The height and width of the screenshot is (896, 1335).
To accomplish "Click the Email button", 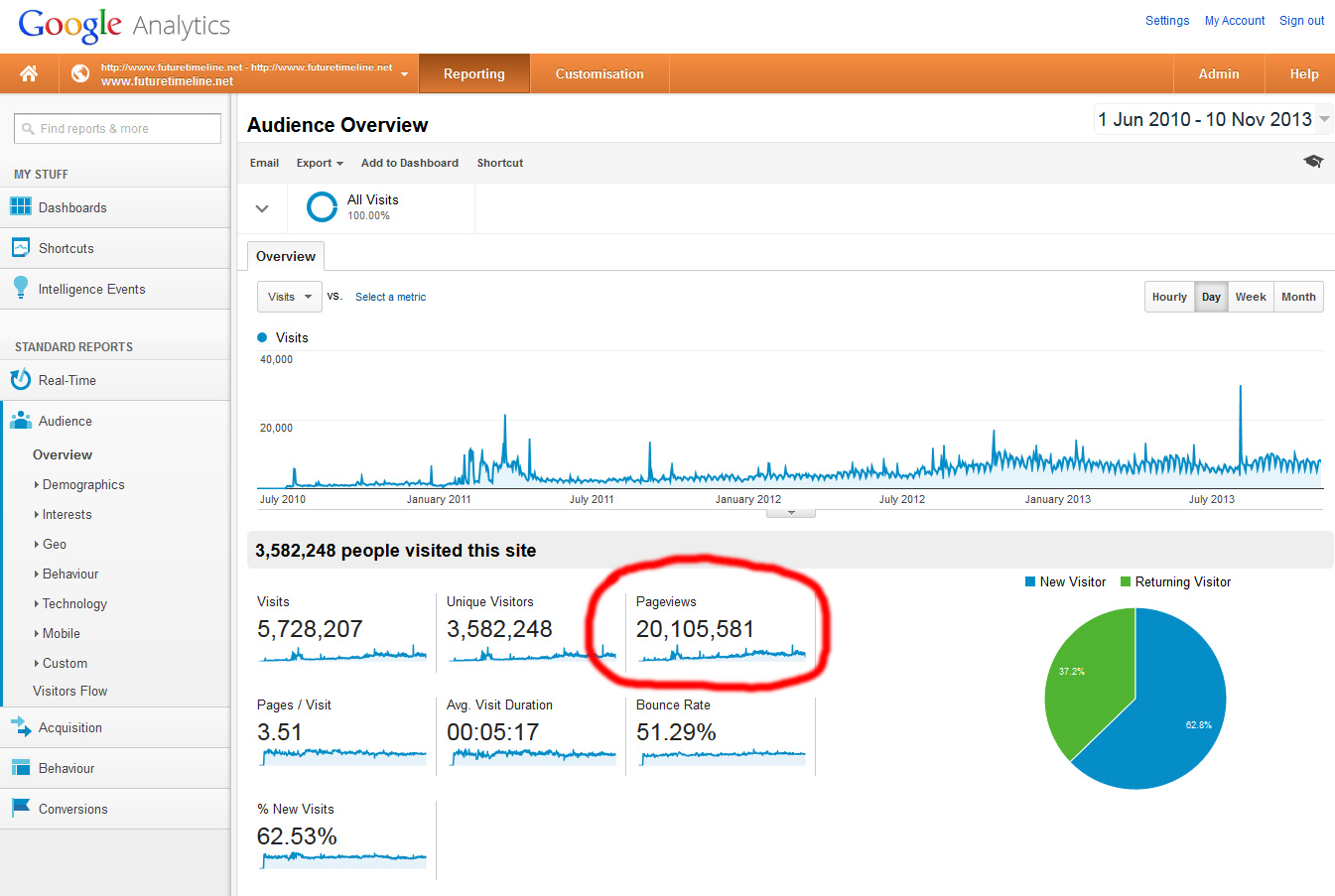I will click(264, 163).
